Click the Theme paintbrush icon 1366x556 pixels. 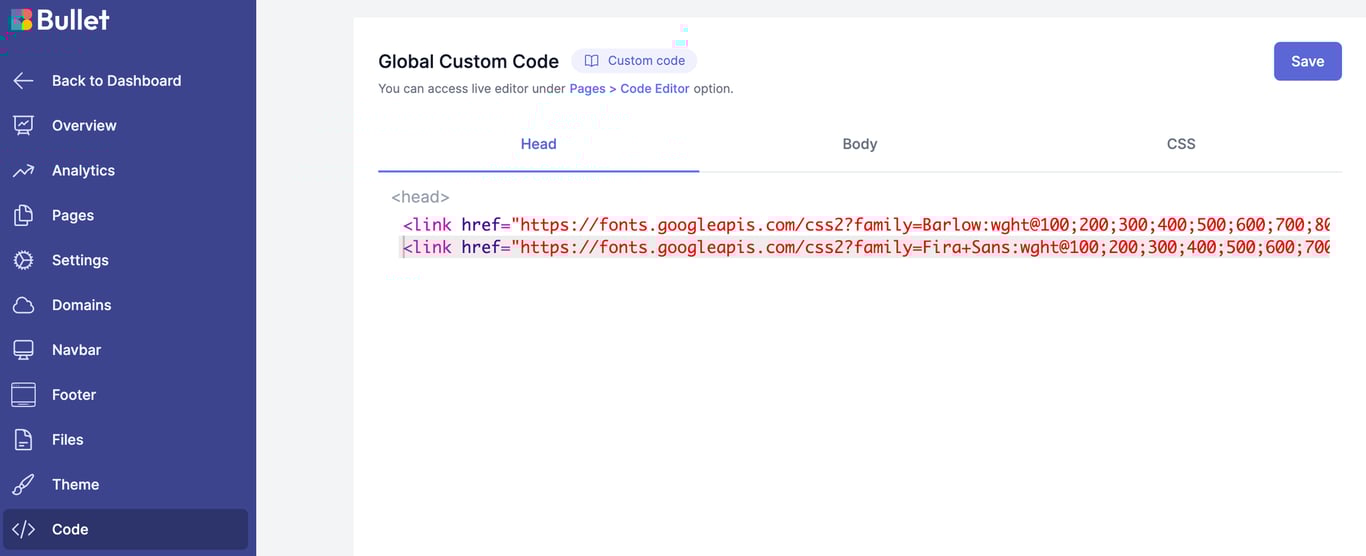pyautogui.click(x=23, y=485)
